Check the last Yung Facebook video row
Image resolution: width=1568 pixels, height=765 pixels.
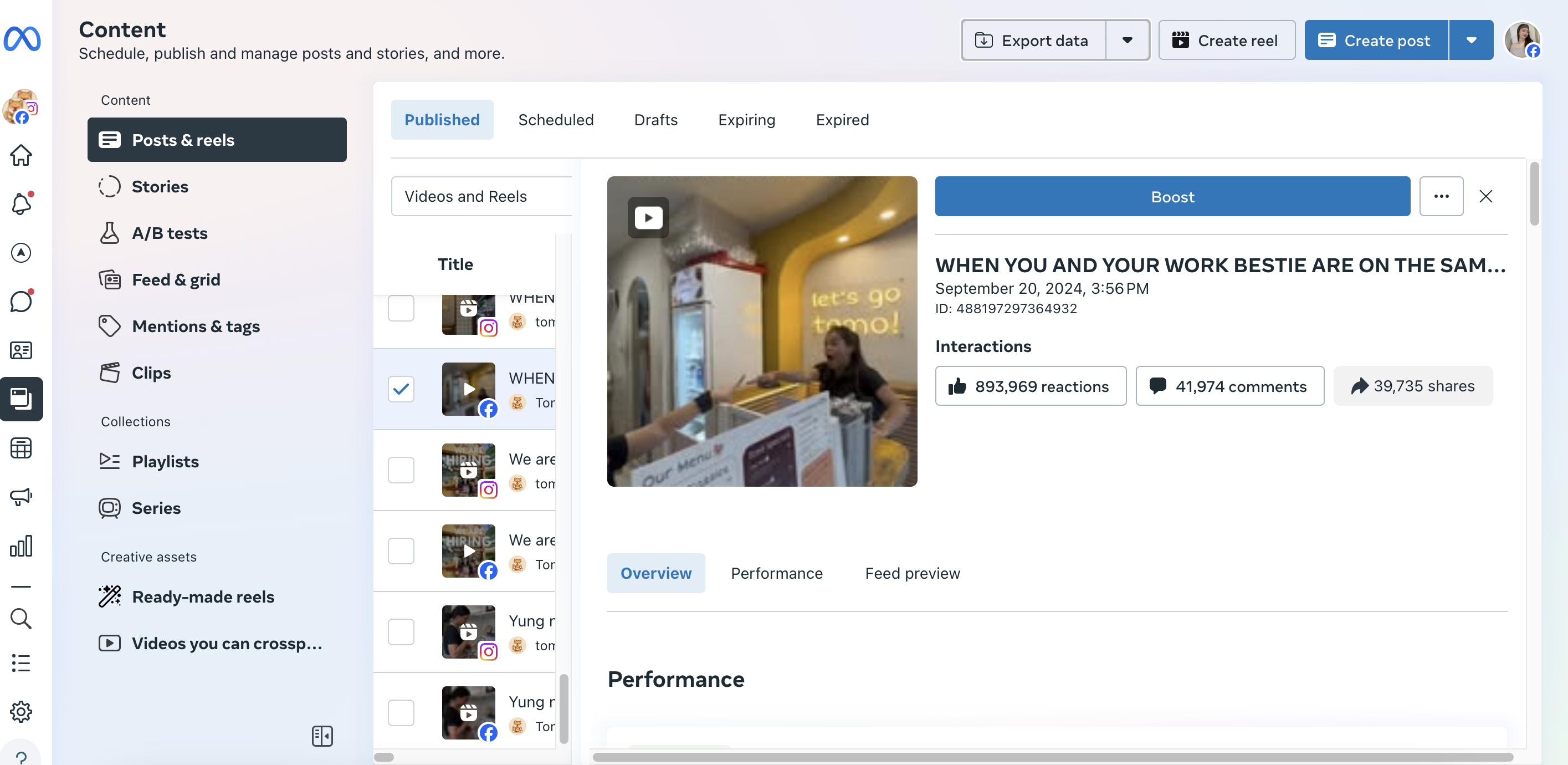401,712
